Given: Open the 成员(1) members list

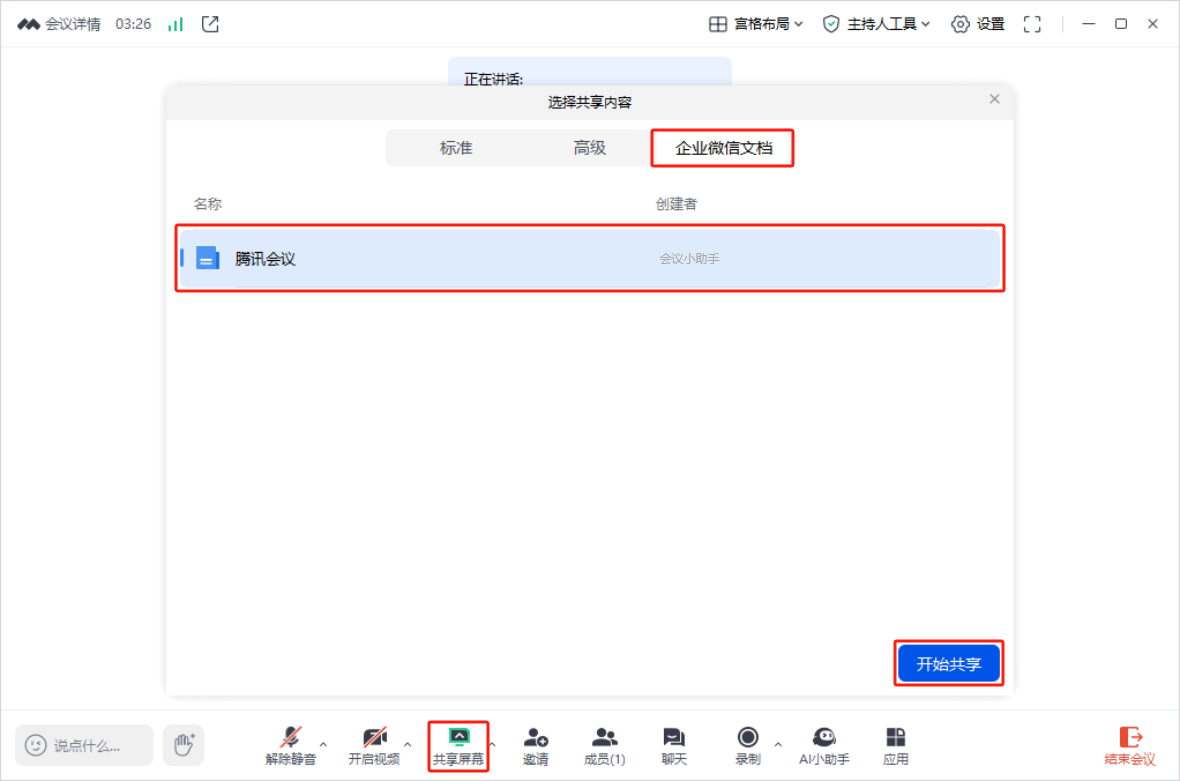Looking at the screenshot, I should point(604,746).
